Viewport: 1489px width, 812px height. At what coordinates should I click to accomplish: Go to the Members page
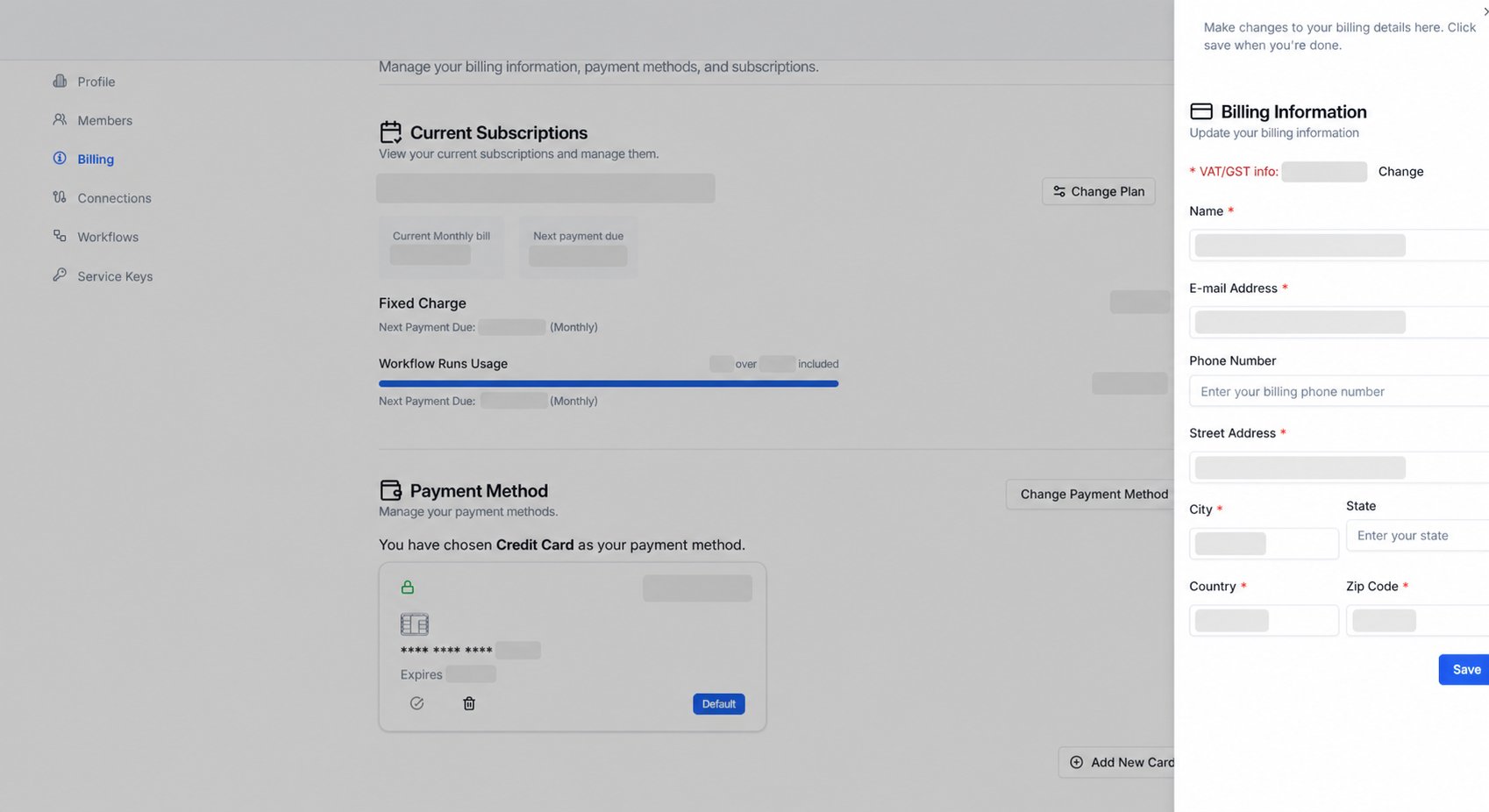[92, 120]
